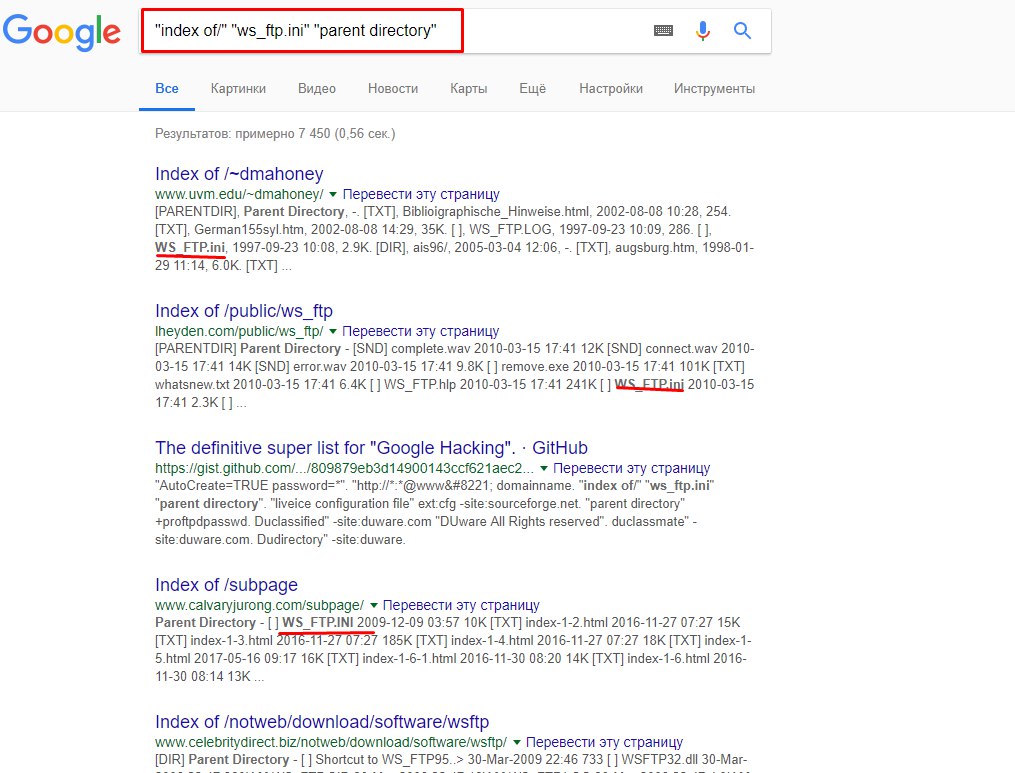Click the Google logo

[61, 31]
